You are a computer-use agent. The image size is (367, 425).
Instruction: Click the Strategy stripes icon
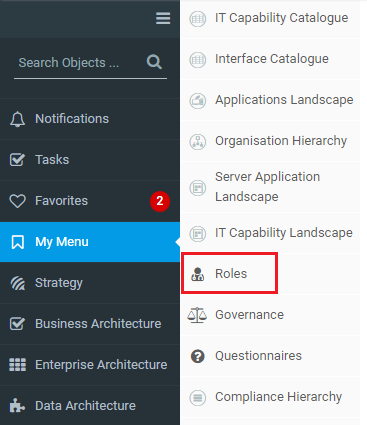18,283
